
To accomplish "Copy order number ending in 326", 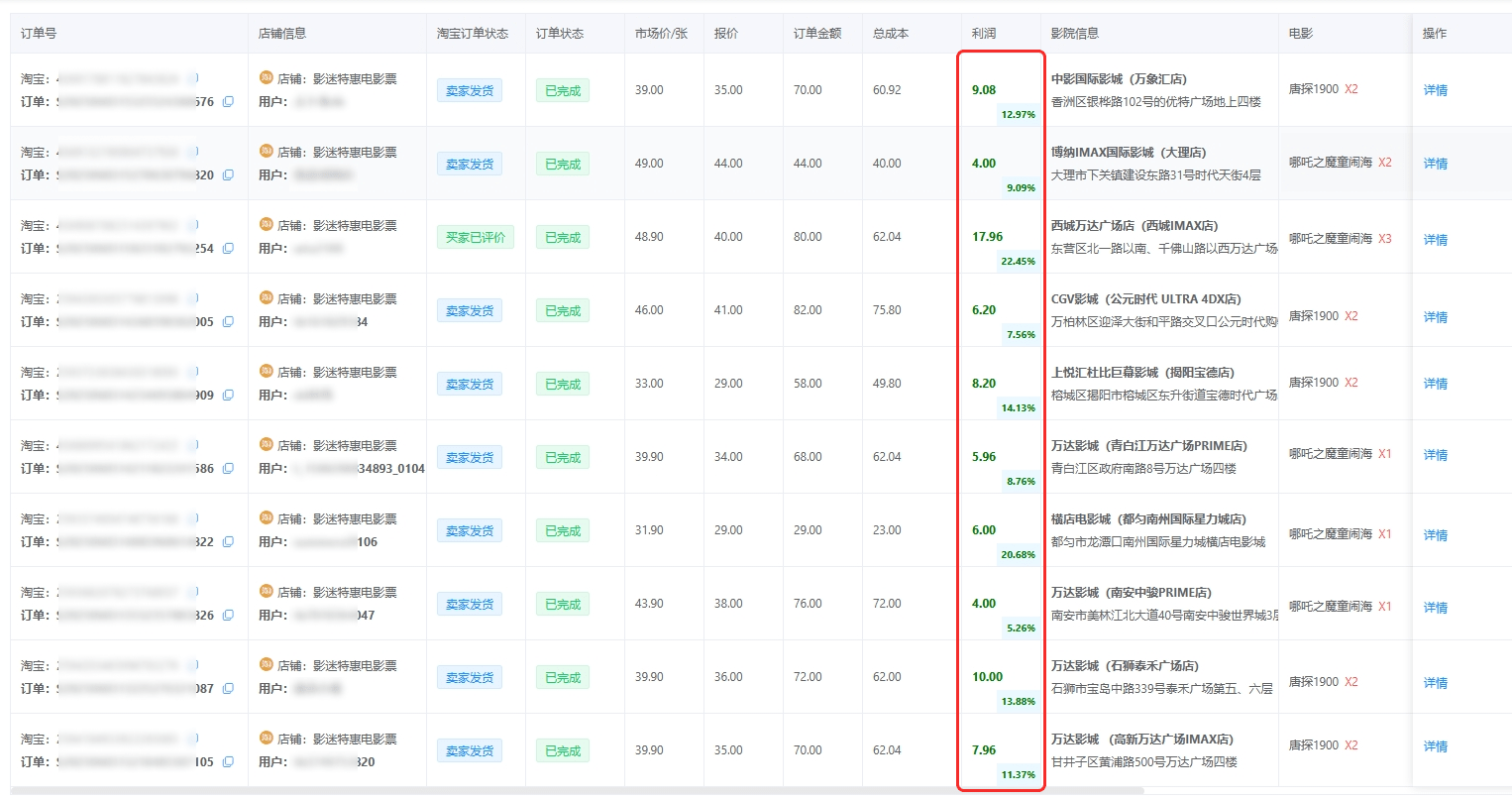I will (x=228, y=616).
